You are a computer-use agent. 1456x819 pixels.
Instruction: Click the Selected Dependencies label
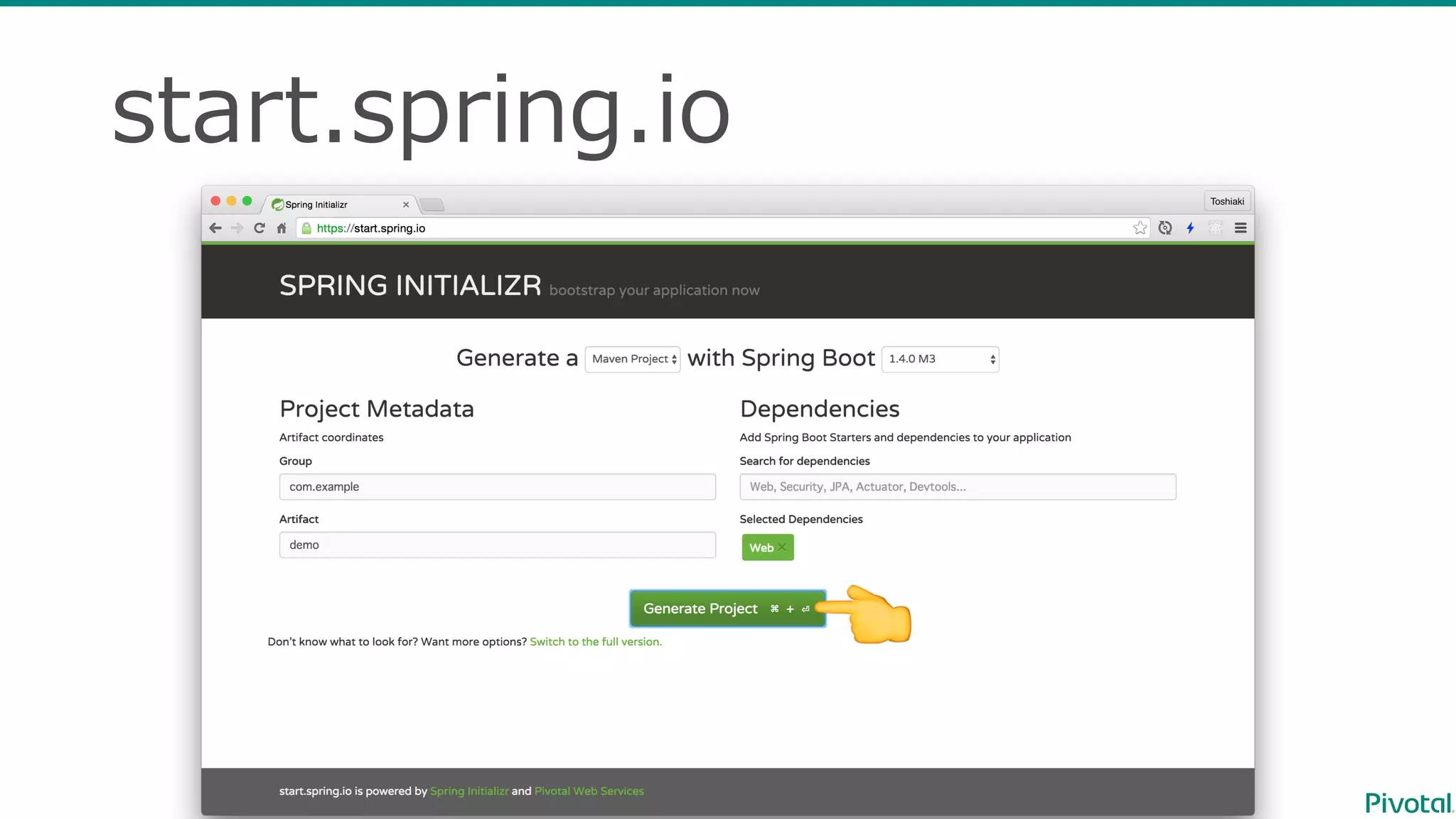click(x=801, y=520)
